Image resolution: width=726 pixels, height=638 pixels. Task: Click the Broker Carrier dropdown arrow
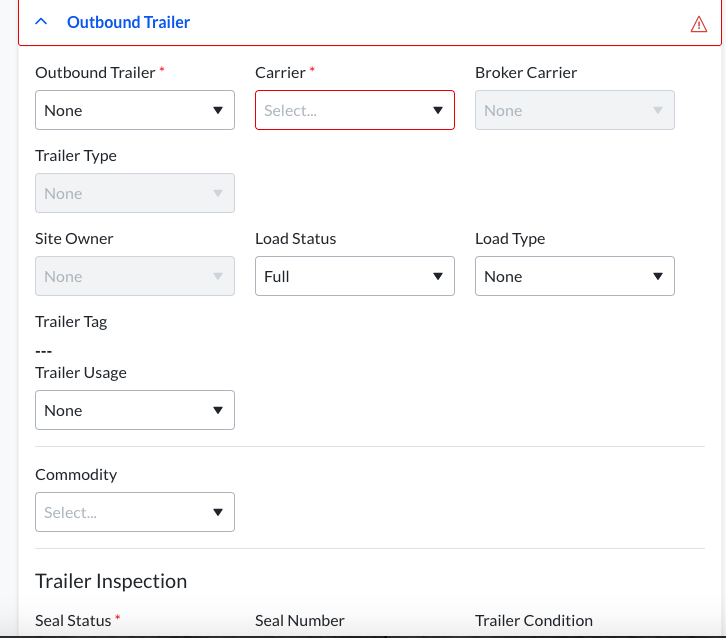(658, 110)
